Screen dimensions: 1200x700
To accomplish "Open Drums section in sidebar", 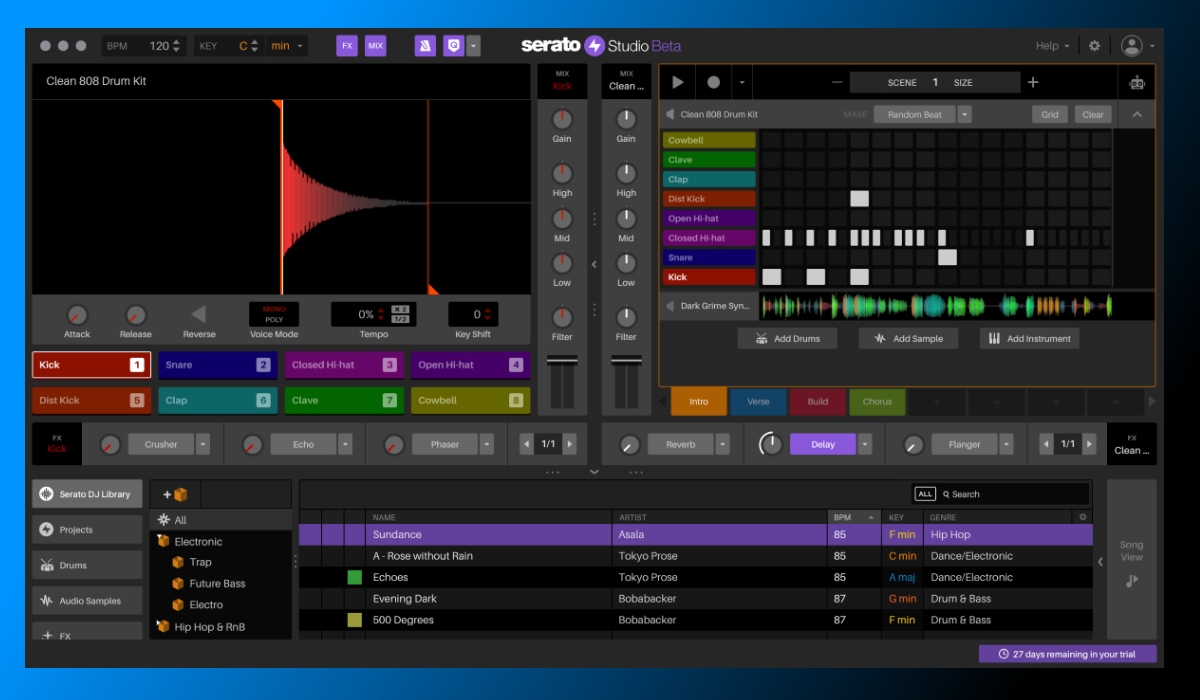I will [x=87, y=565].
